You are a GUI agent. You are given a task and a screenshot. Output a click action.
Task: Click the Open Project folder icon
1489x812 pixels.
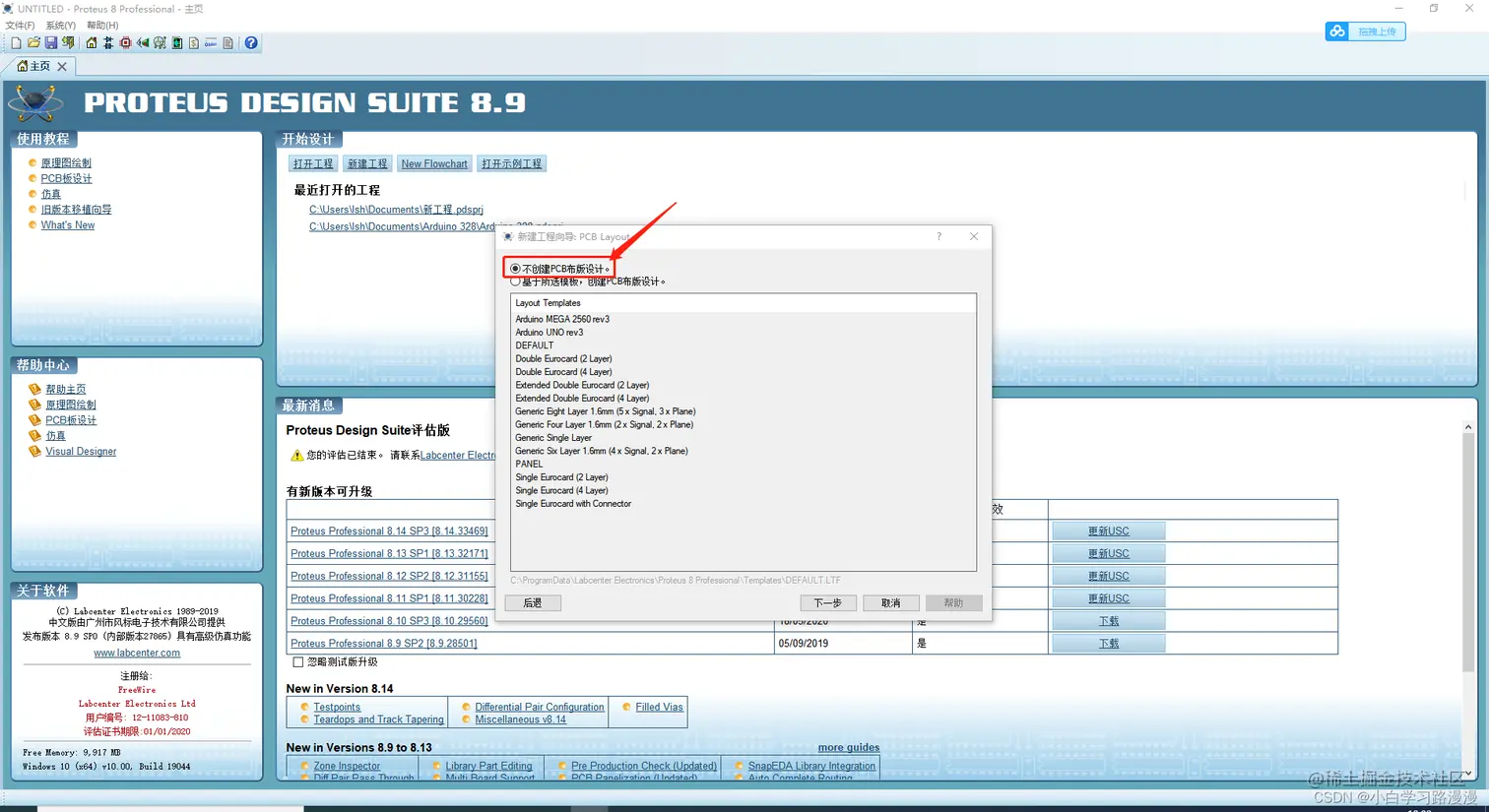[33, 43]
